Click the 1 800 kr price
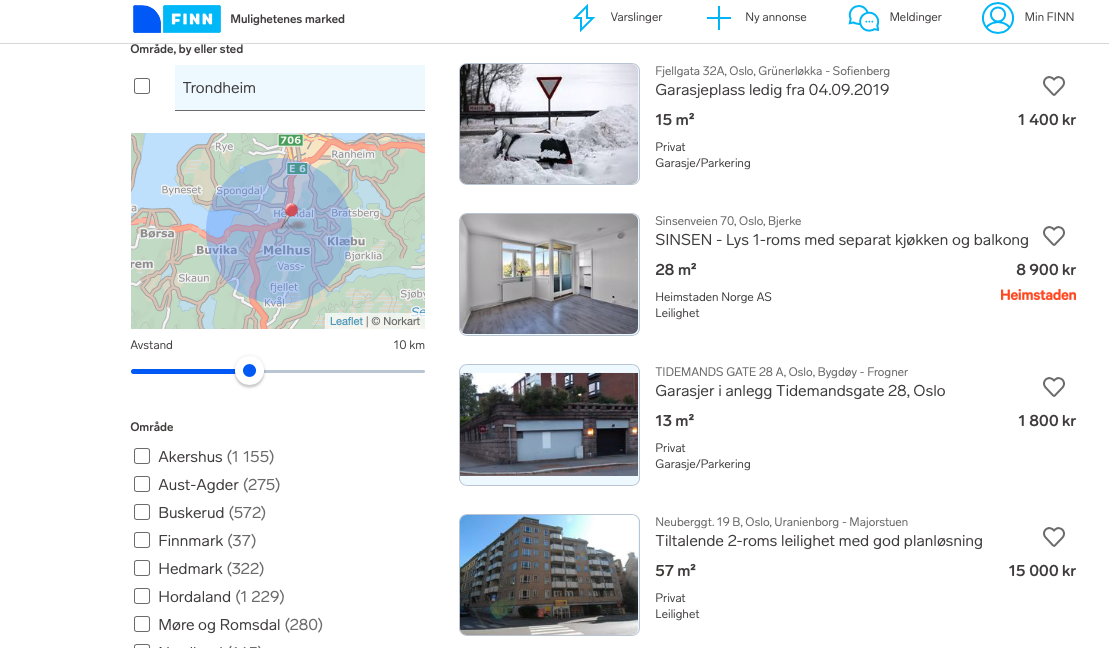Image resolution: width=1109 pixels, height=648 pixels. 1047,420
